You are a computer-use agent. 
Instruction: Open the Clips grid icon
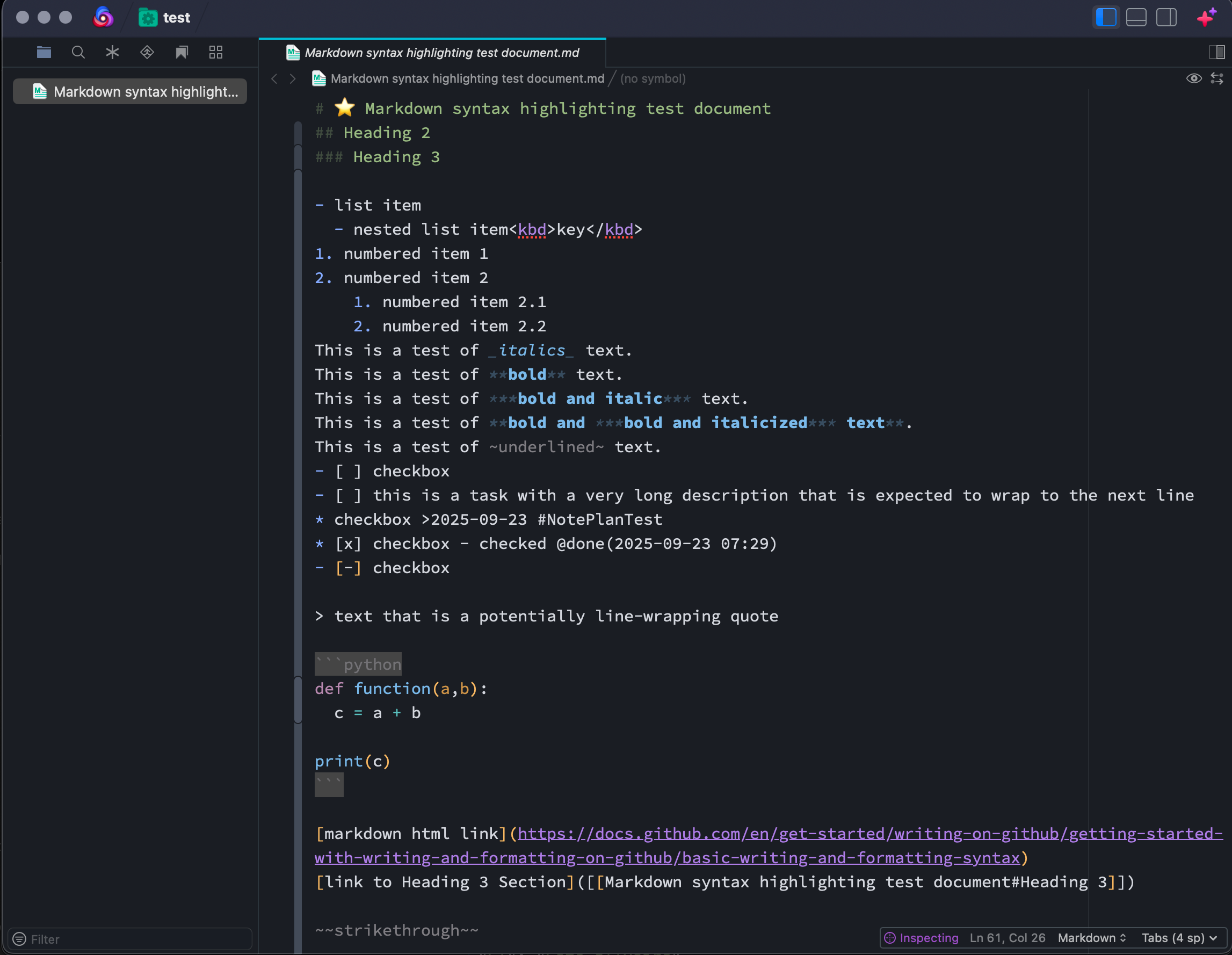point(215,53)
